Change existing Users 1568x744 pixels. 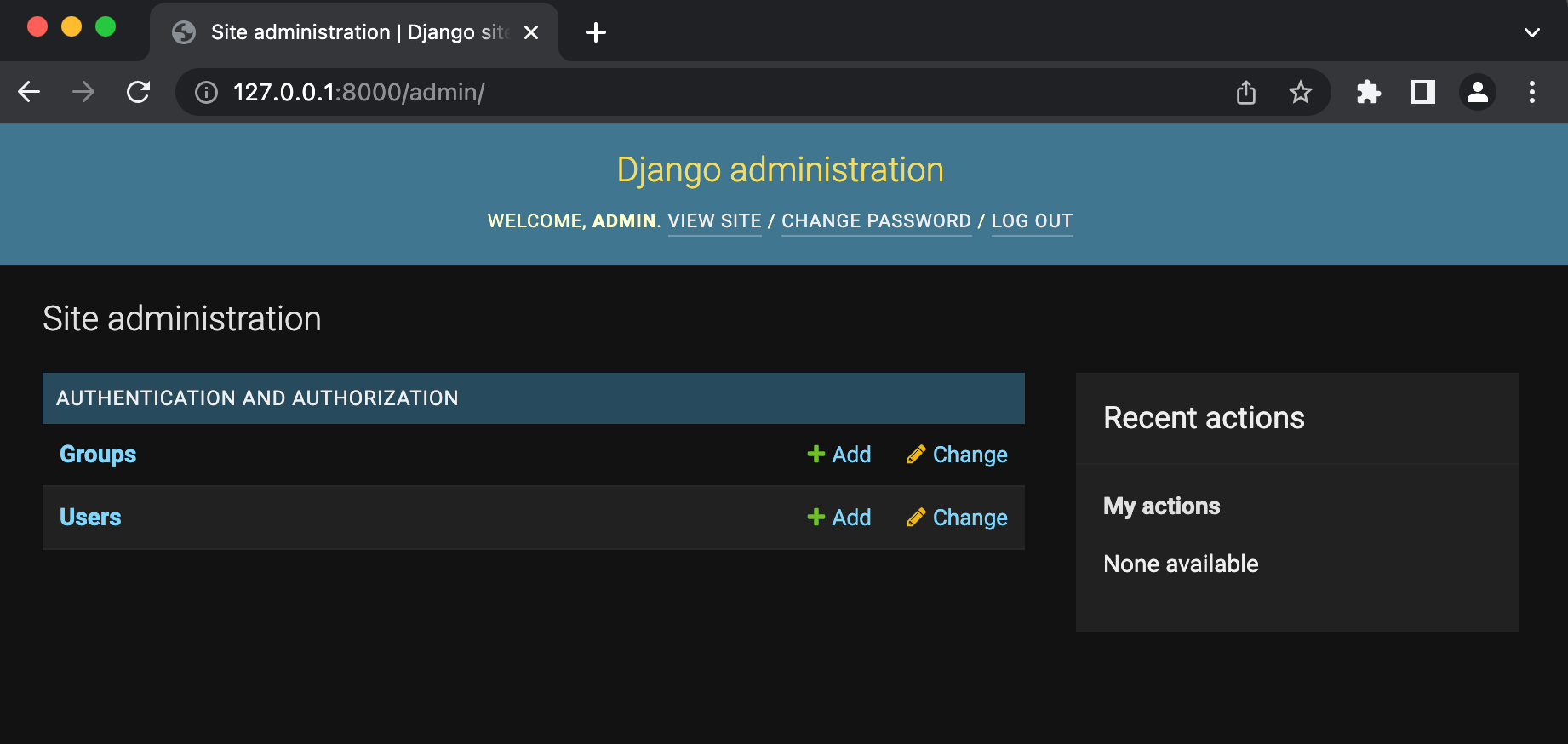958,518
